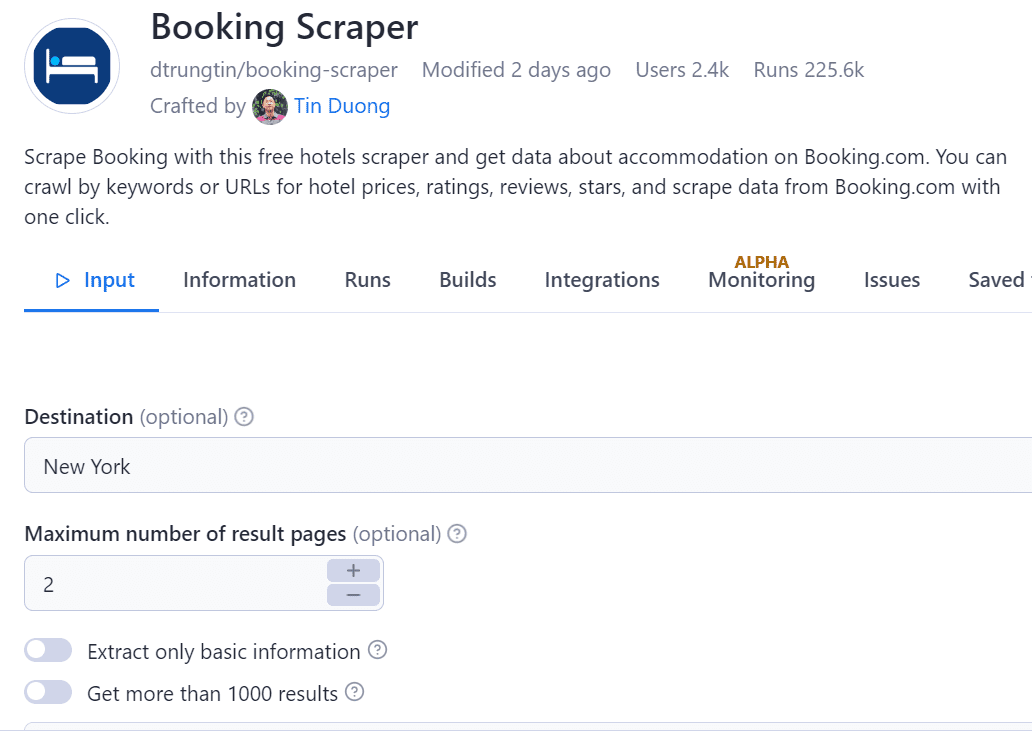
Task: Open the Runs tab
Action: 367,280
